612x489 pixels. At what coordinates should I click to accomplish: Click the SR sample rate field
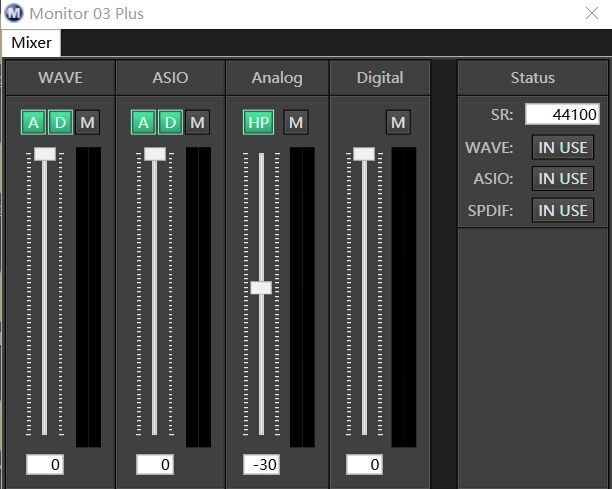(x=562, y=114)
